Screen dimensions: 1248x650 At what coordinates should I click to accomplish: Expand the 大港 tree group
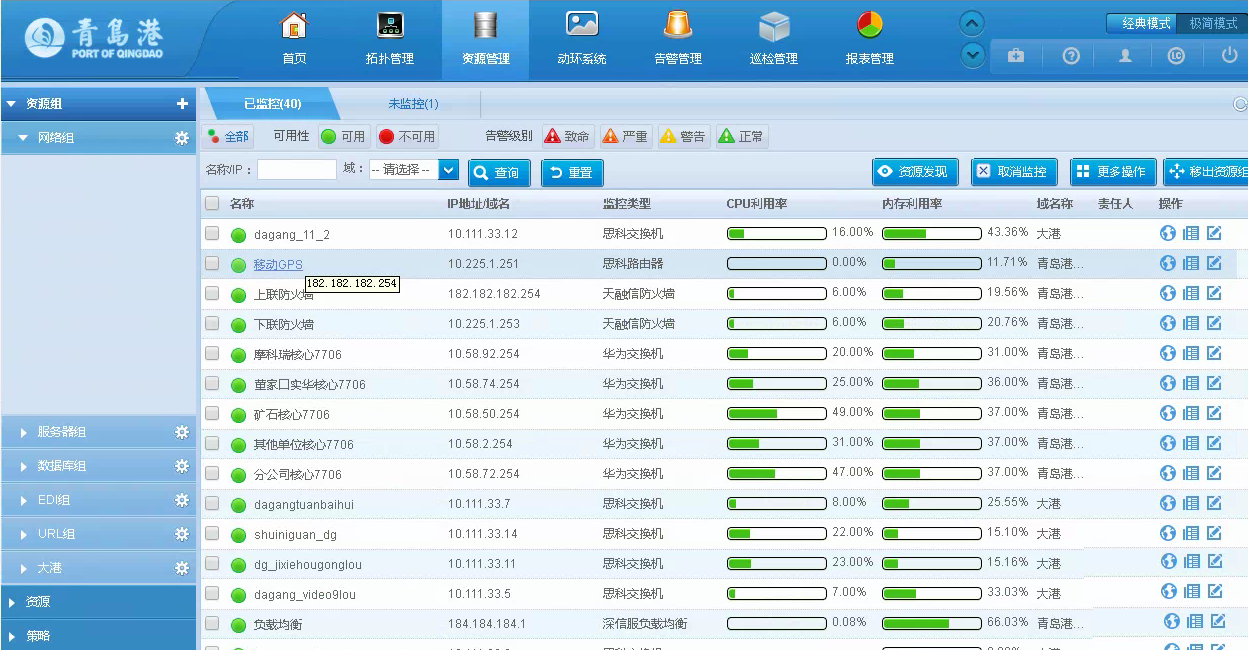(24, 568)
